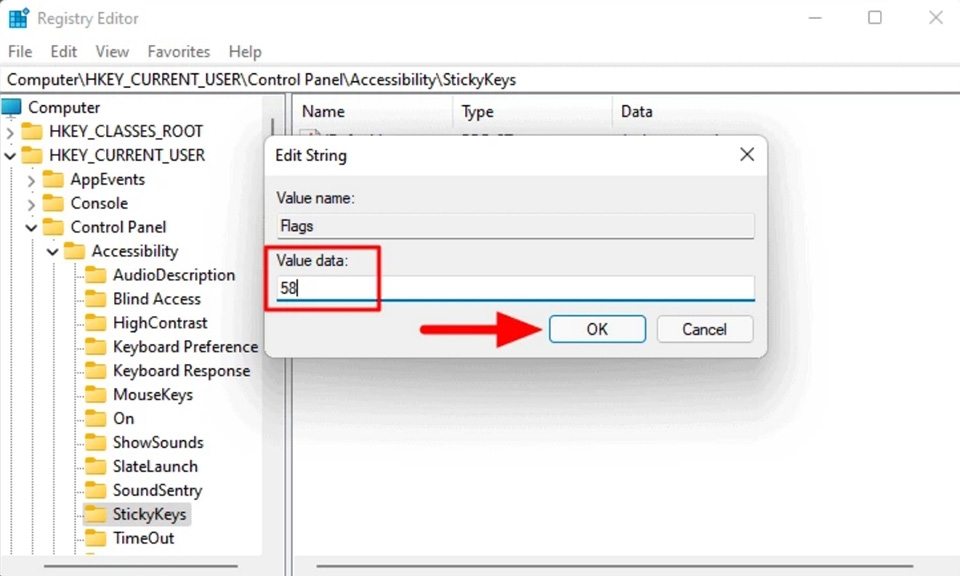The height and width of the screenshot is (576, 960).
Task: Click the Registry Editor app icon
Action: tap(18, 18)
